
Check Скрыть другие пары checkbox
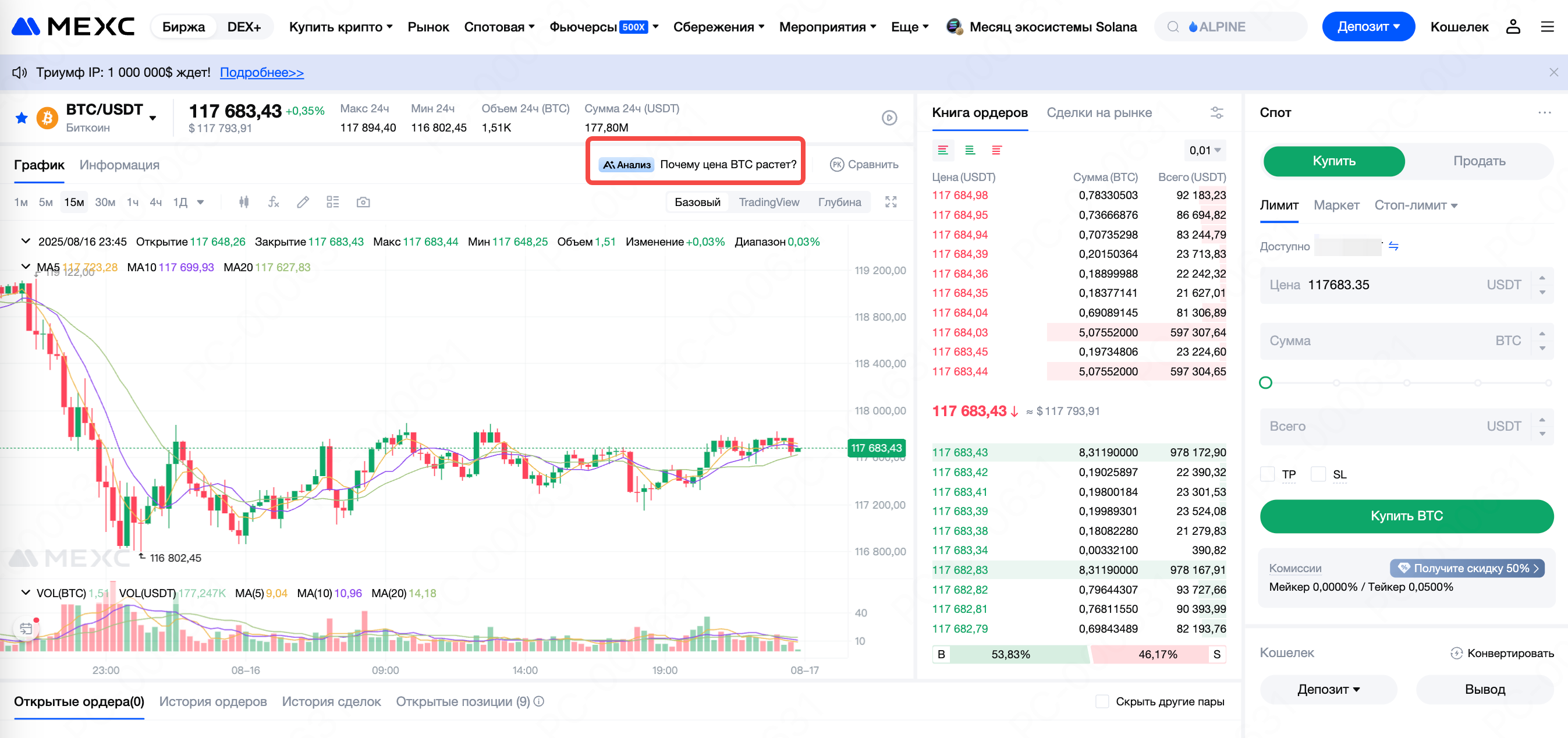[x=1102, y=701]
